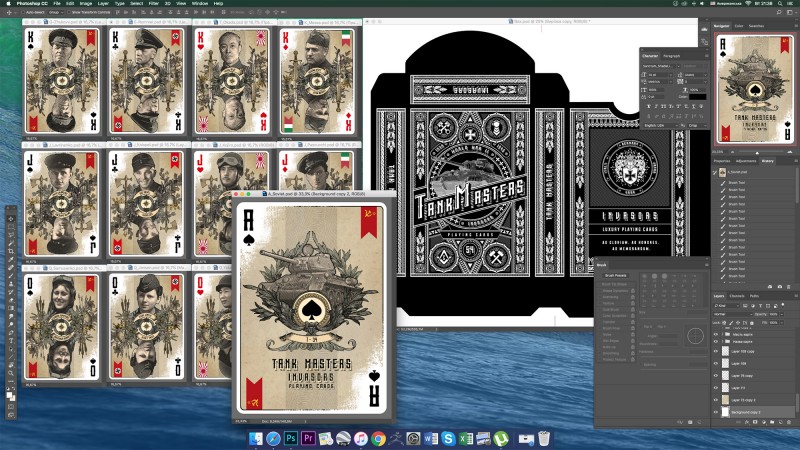Click the Brush Presets button
The image size is (800, 450).
(615, 276)
